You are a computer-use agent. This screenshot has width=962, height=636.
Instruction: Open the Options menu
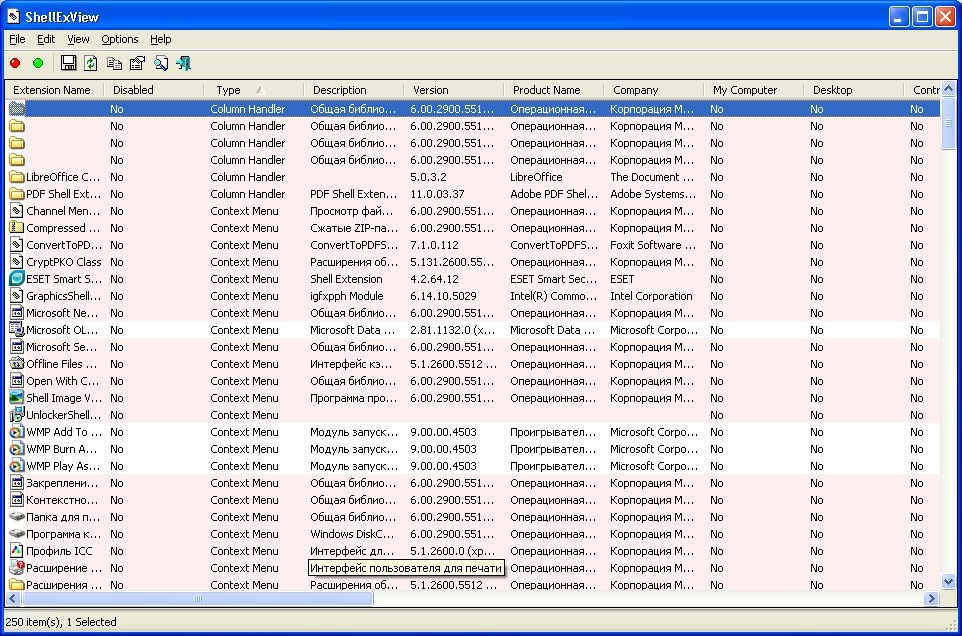click(x=120, y=39)
